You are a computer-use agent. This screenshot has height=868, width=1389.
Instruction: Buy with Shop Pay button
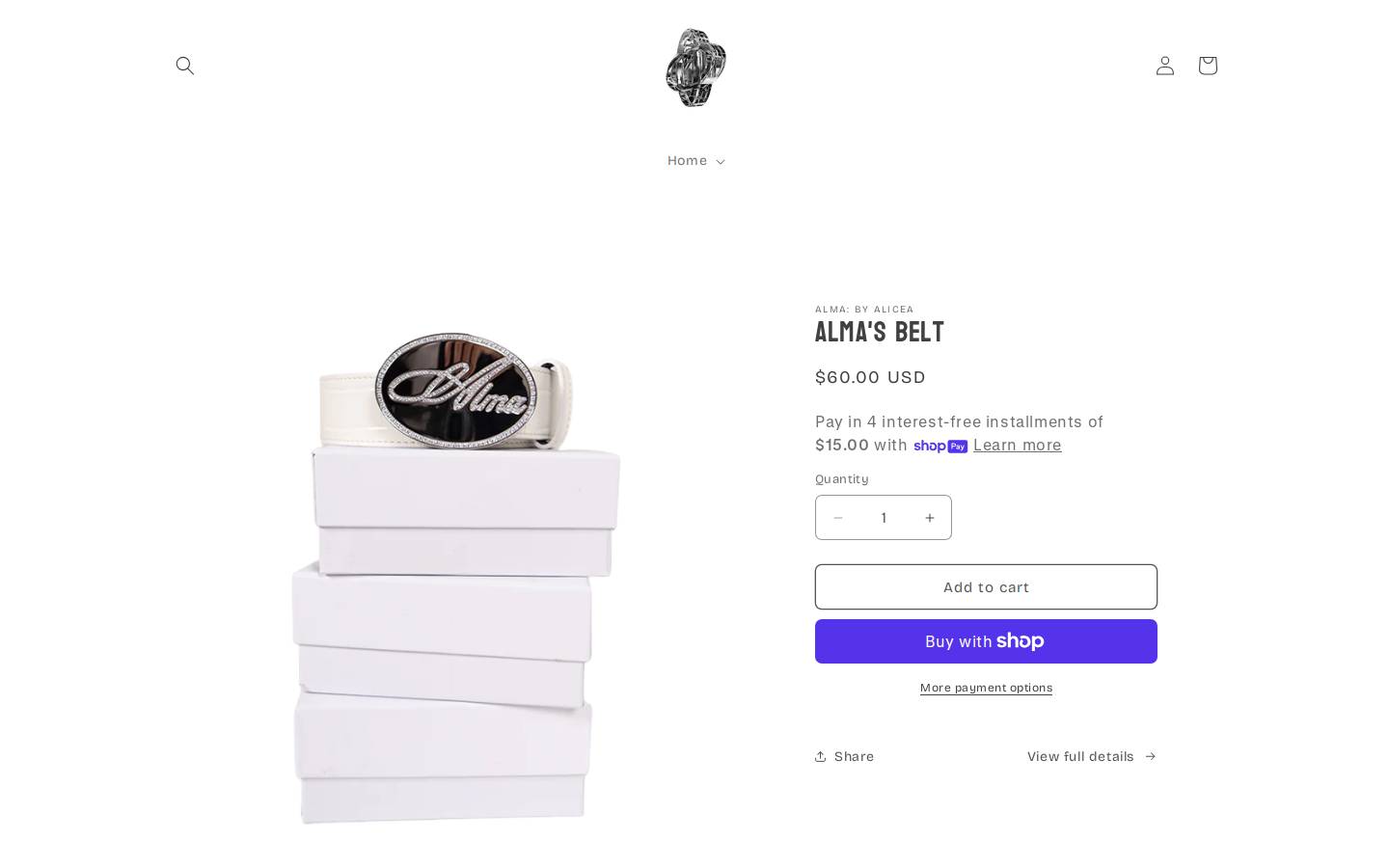point(986,641)
